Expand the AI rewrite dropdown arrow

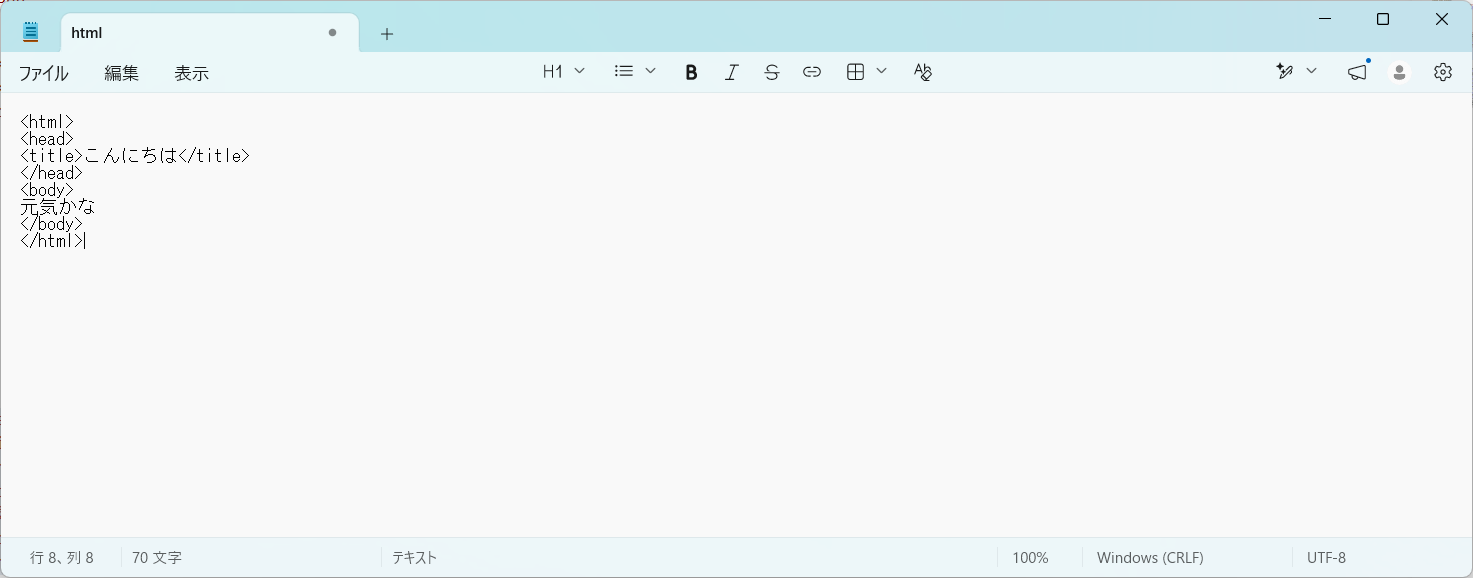click(x=1312, y=71)
